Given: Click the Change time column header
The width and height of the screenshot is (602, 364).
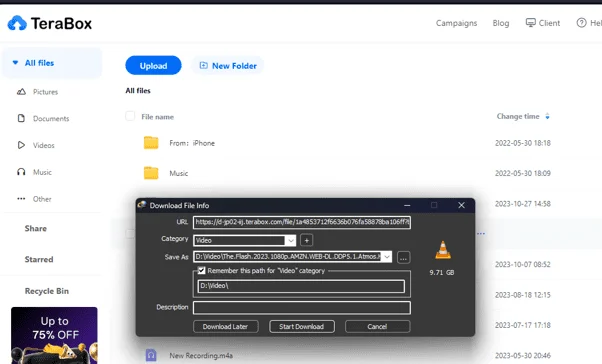Looking at the screenshot, I should 518,116.
